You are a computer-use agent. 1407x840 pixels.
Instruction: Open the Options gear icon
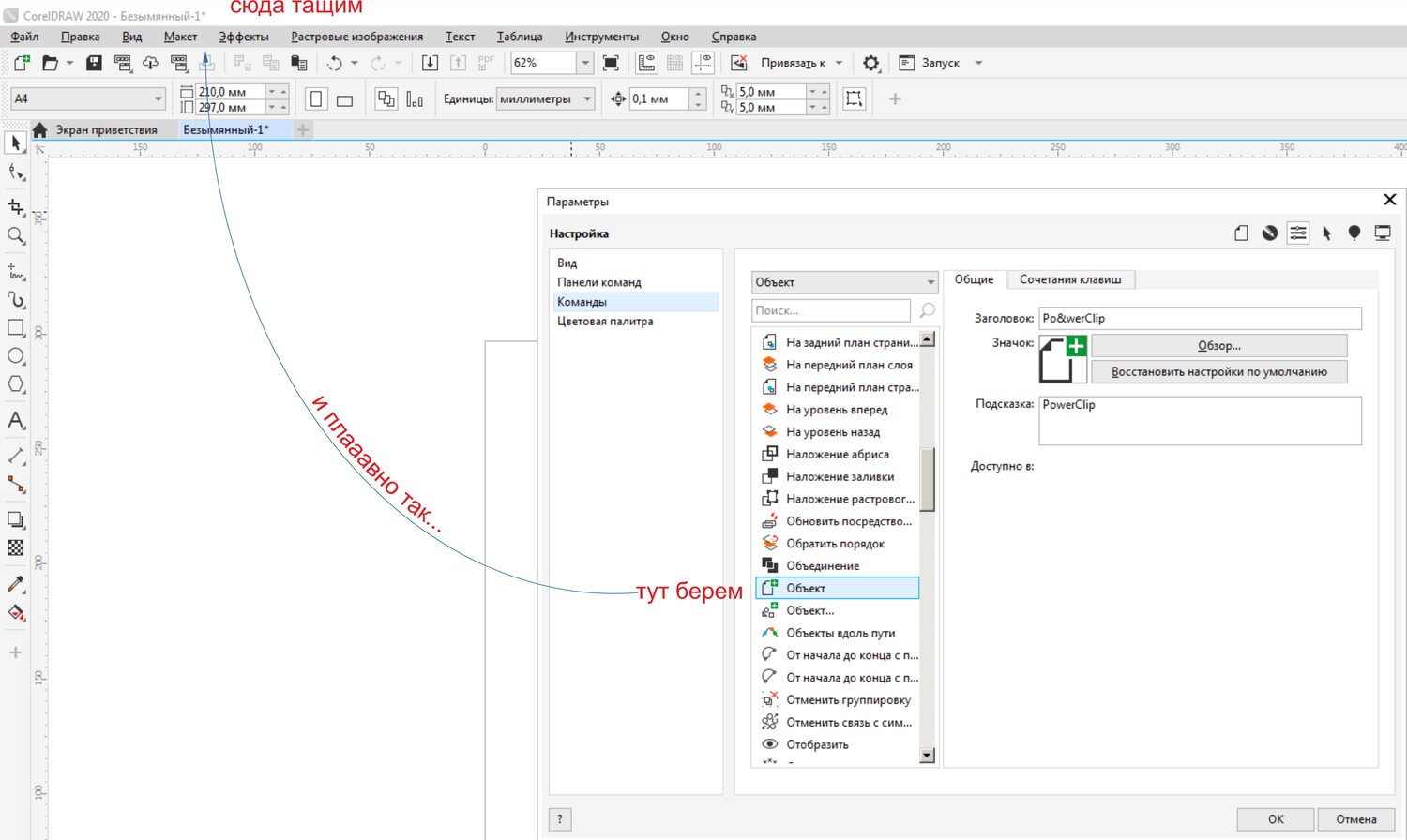[871, 63]
